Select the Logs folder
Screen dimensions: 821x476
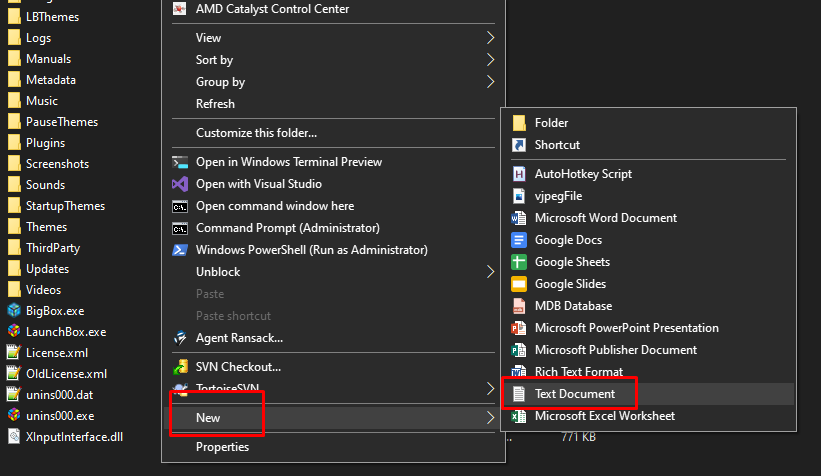[29, 38]
